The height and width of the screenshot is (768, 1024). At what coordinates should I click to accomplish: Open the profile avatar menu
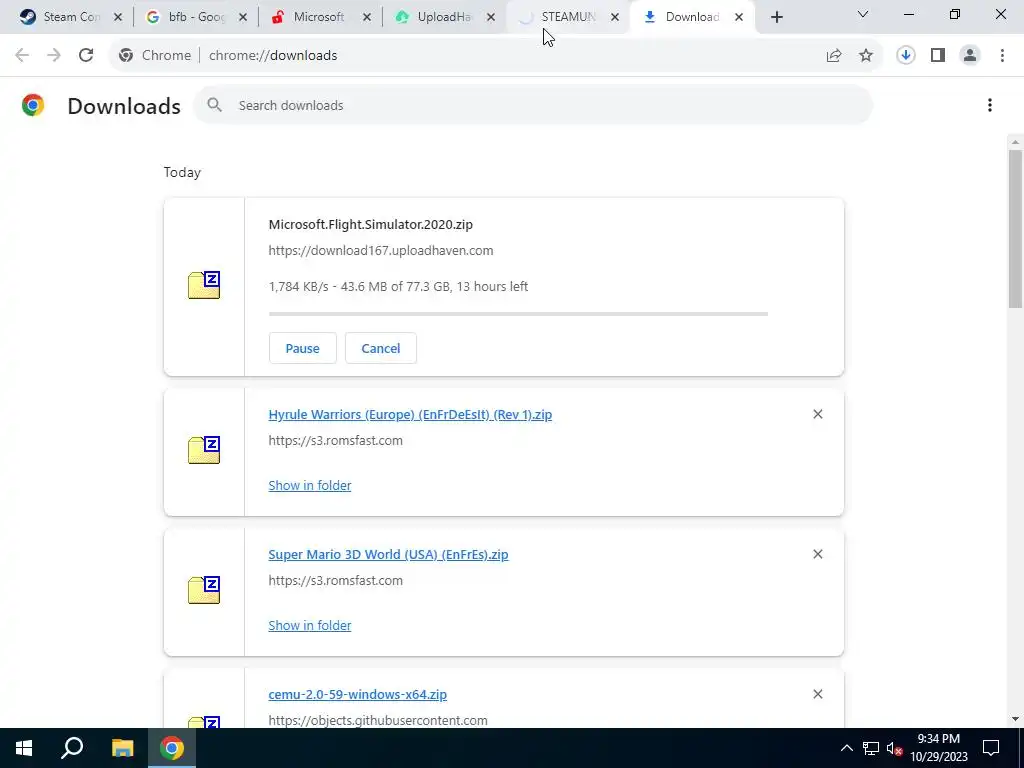[x=970, y=56]
